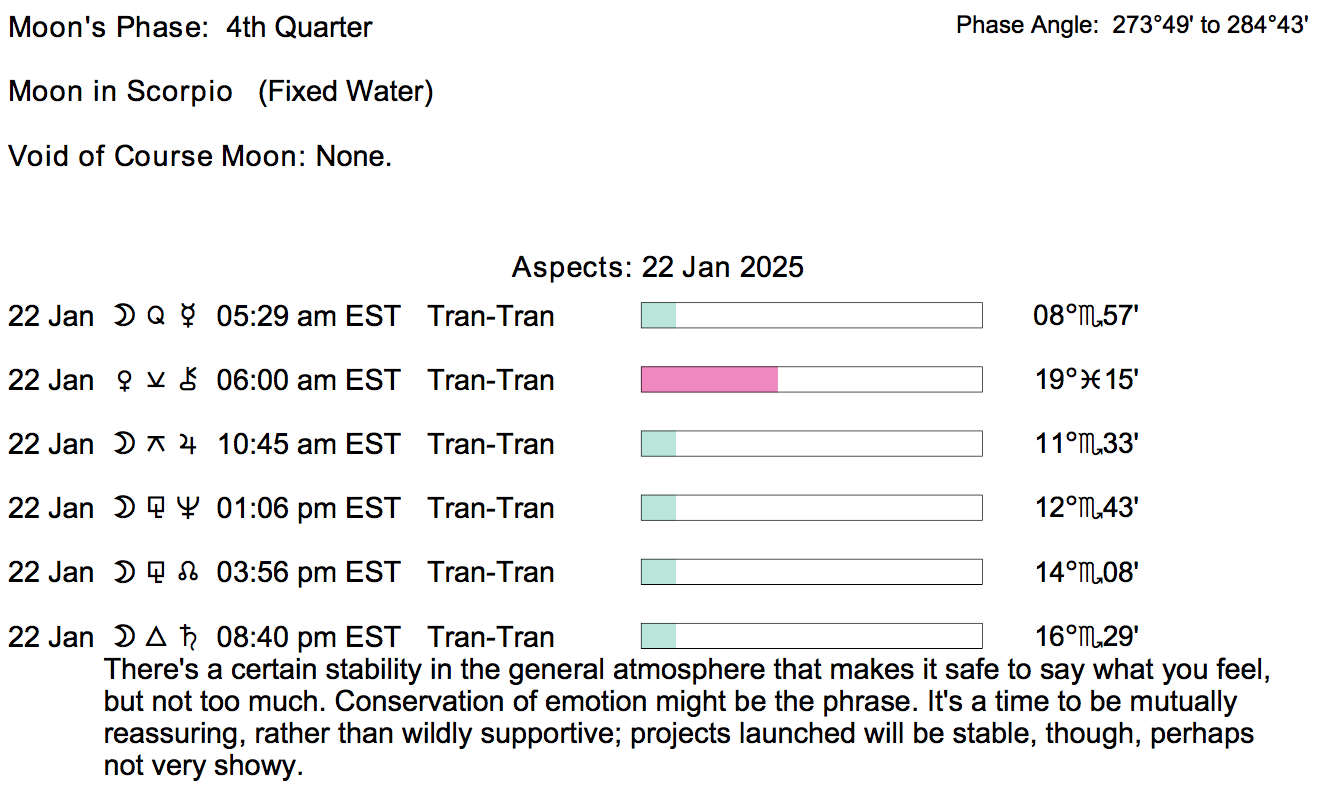Select the Jupiter glyph in the 10:45 am row

[186, 445]
